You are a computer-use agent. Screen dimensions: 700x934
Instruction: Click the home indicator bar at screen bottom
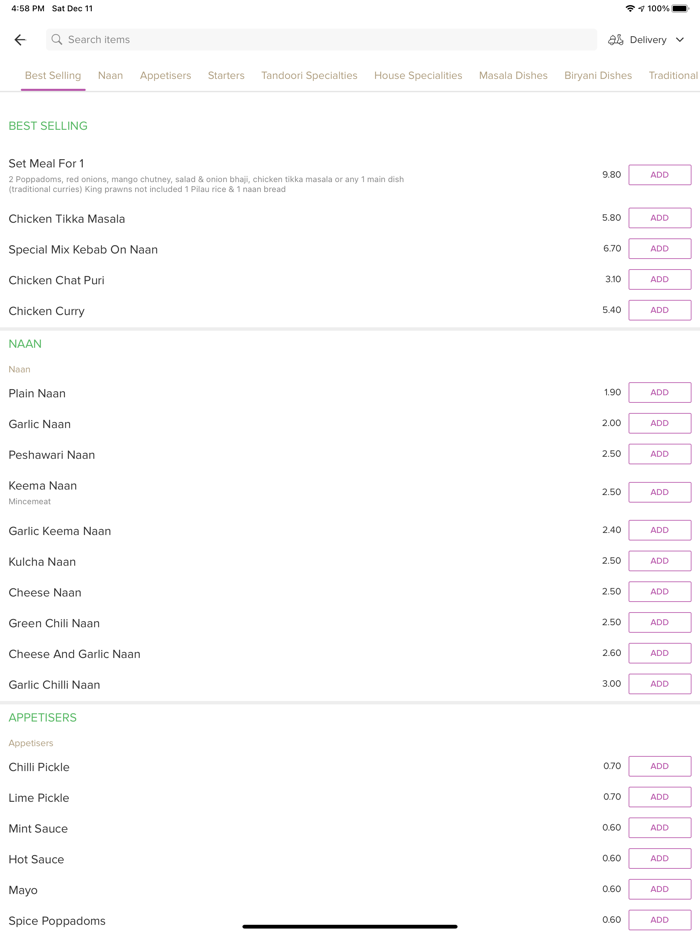350,925
